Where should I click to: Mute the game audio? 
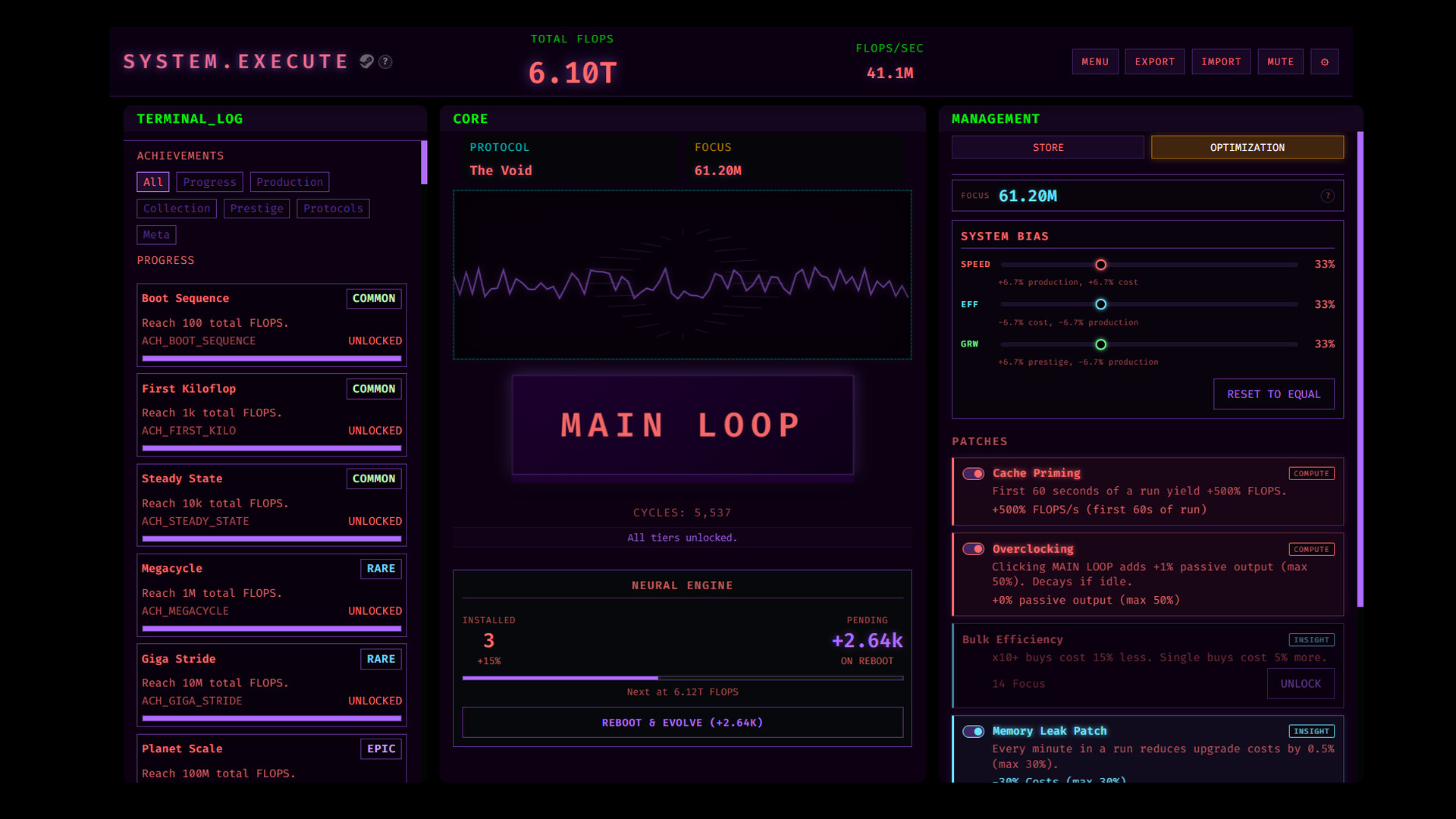click(x=1280, y=61)
